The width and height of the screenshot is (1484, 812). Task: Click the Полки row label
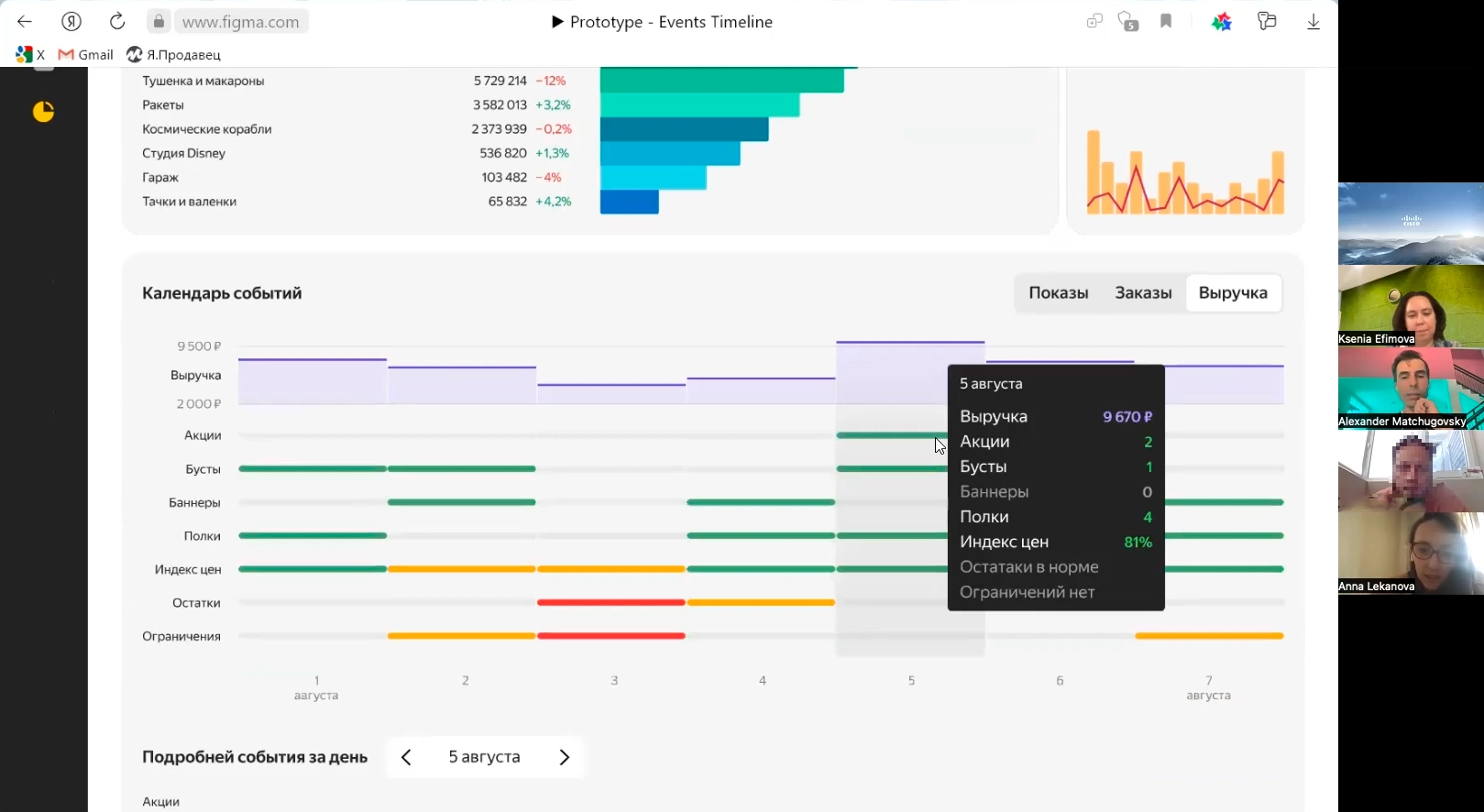tap(202, 536)
